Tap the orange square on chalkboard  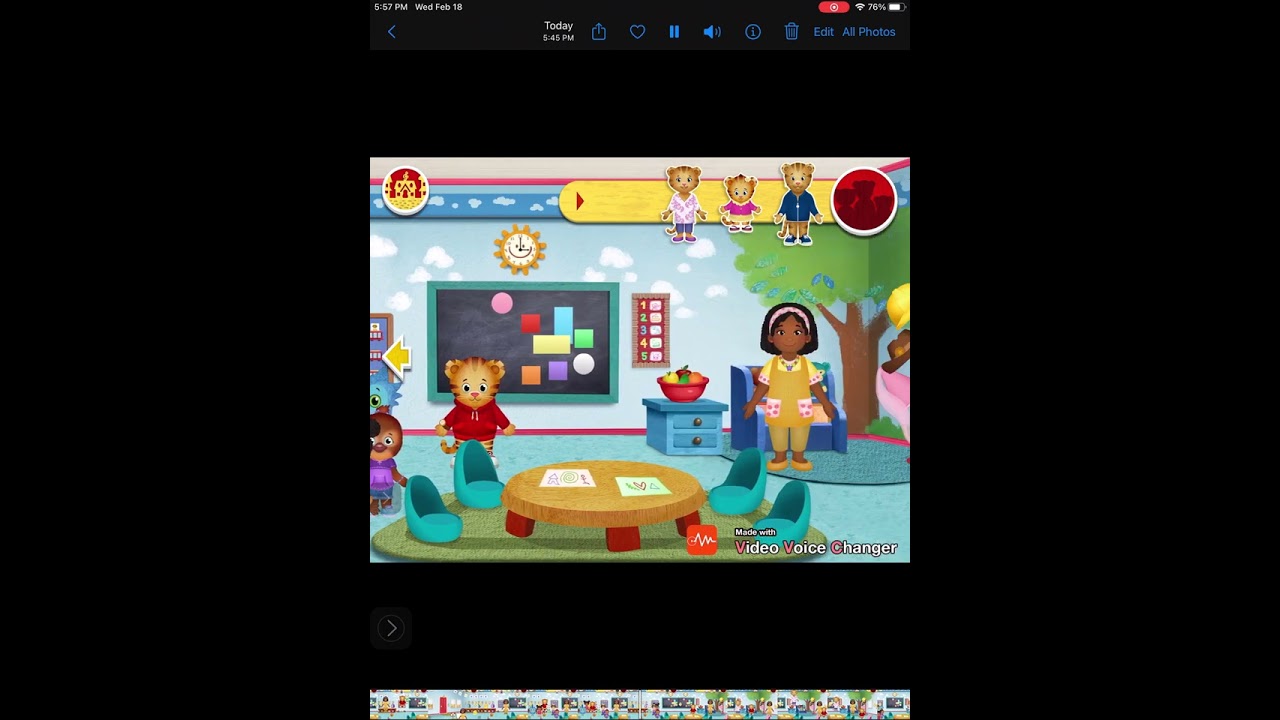[531, 375]
